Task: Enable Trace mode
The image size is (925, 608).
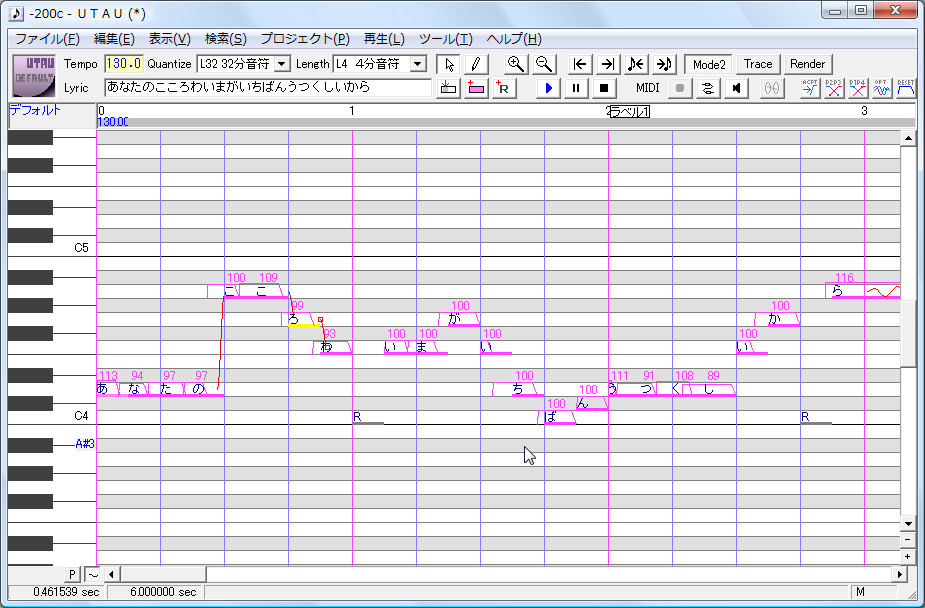Action: (x=757, y=64)
